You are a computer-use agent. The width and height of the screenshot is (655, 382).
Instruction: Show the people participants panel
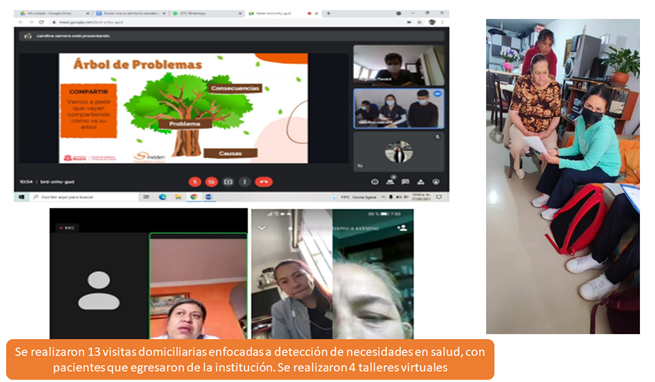pos(390,182)
